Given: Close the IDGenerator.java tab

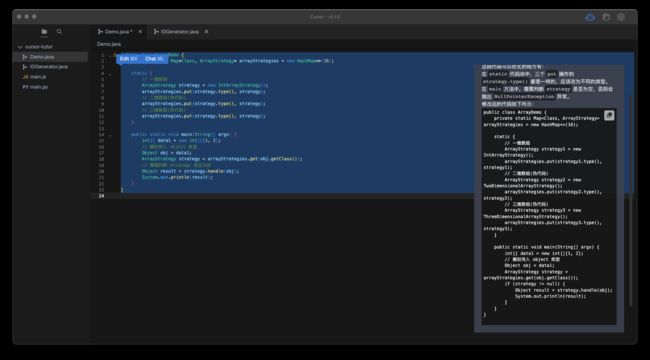Looking at the screenshot, I should [x=206, y=32].
